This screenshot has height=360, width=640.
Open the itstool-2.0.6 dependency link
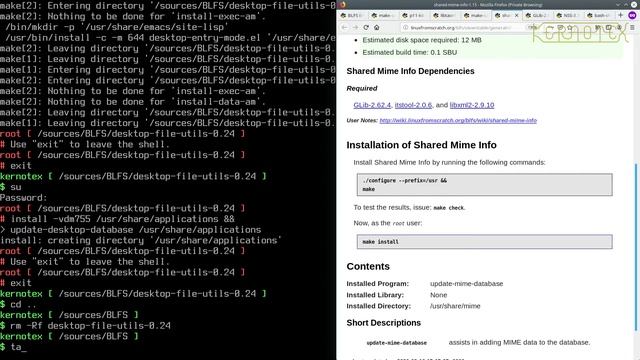413,105
